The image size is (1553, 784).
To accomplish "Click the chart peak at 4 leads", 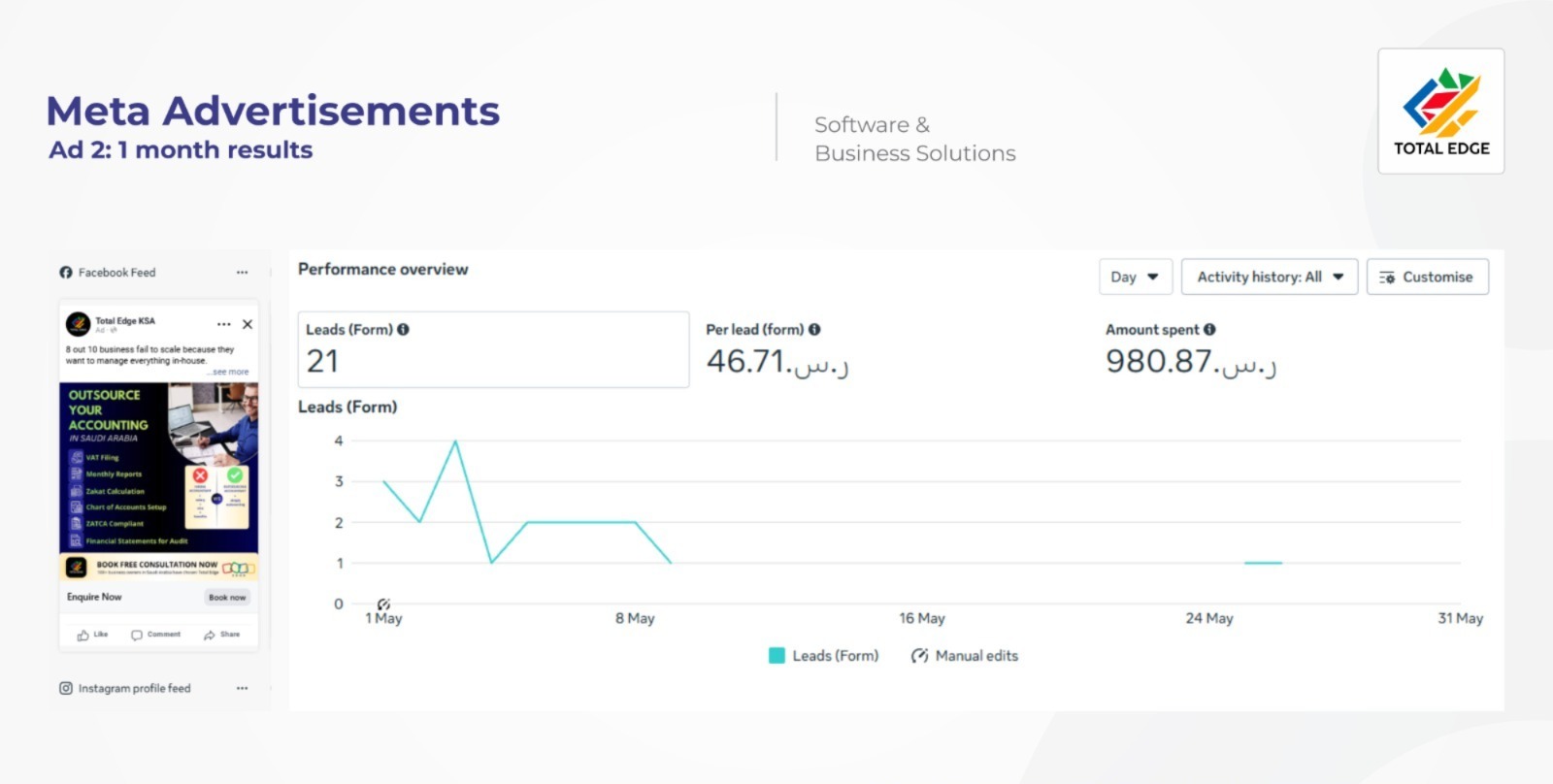I will tap(455, 441).
